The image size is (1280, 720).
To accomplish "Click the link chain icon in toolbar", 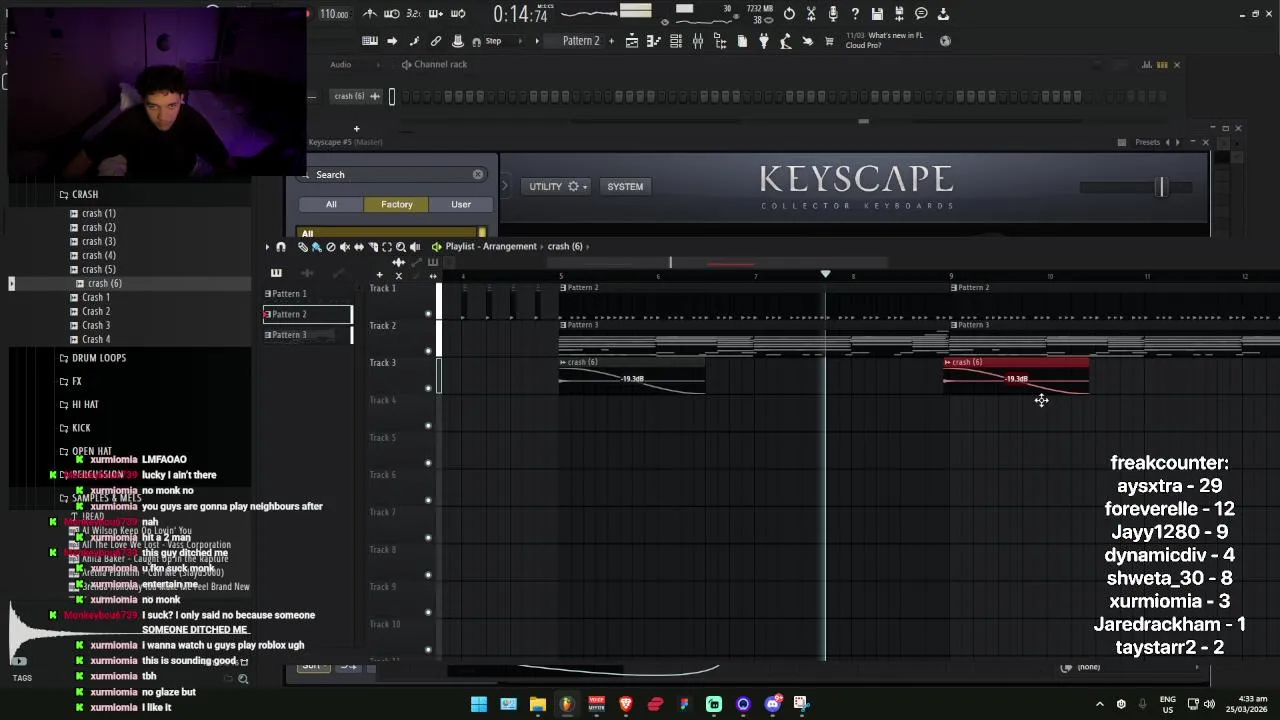I will click(436, 41).
